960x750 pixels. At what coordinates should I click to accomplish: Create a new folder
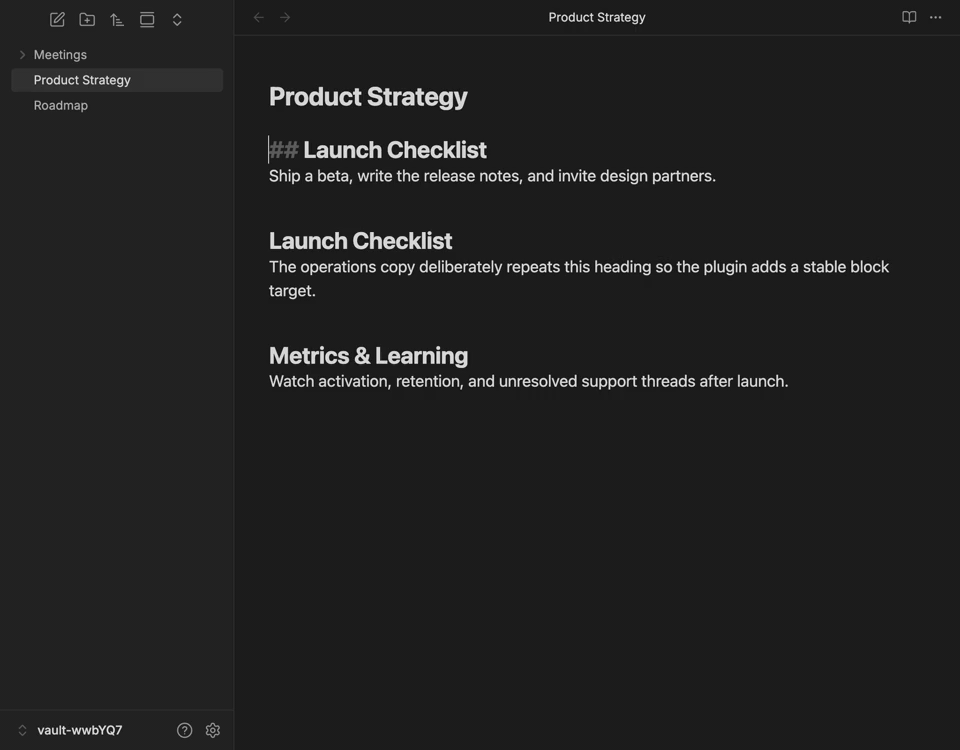click(x=87, y=20)
